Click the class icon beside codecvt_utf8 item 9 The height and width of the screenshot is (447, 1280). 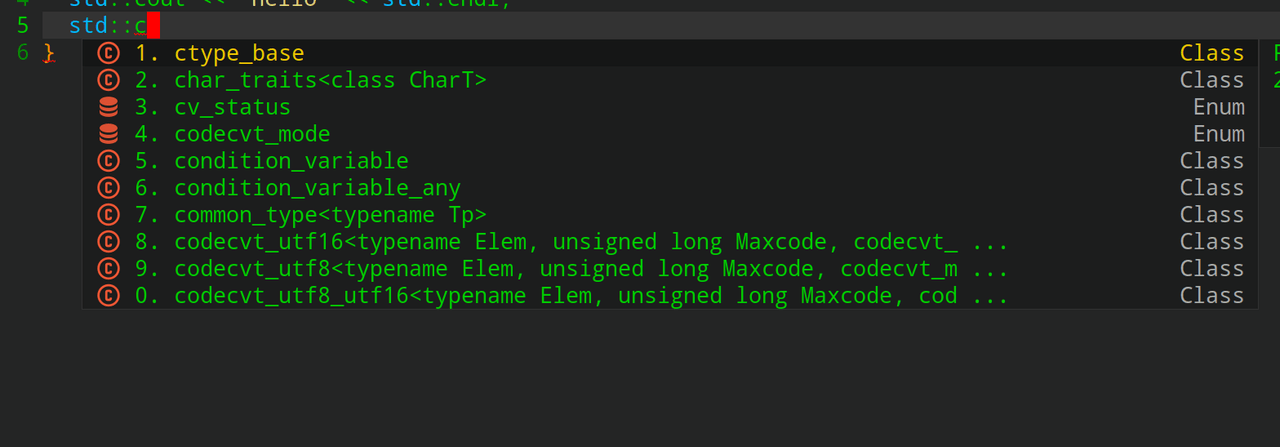point(108,269)
